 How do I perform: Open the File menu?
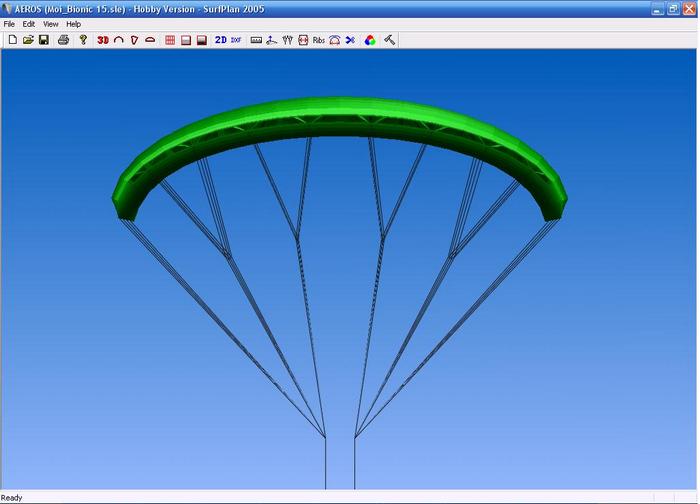pyautogui.click(x=9, y=24)
